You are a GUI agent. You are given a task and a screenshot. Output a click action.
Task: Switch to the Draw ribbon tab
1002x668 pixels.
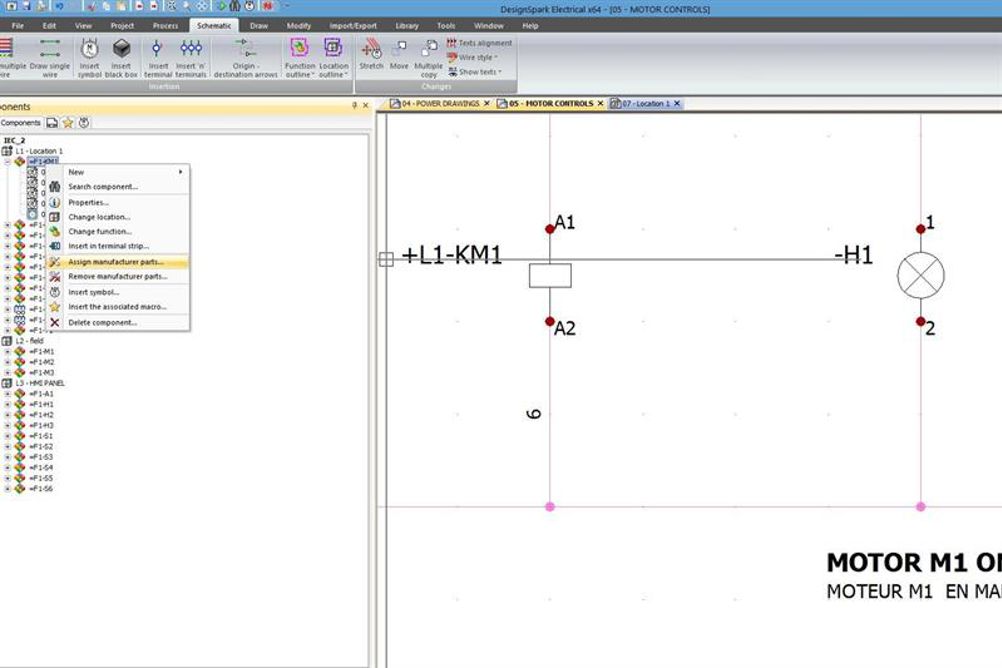point(259,26)
